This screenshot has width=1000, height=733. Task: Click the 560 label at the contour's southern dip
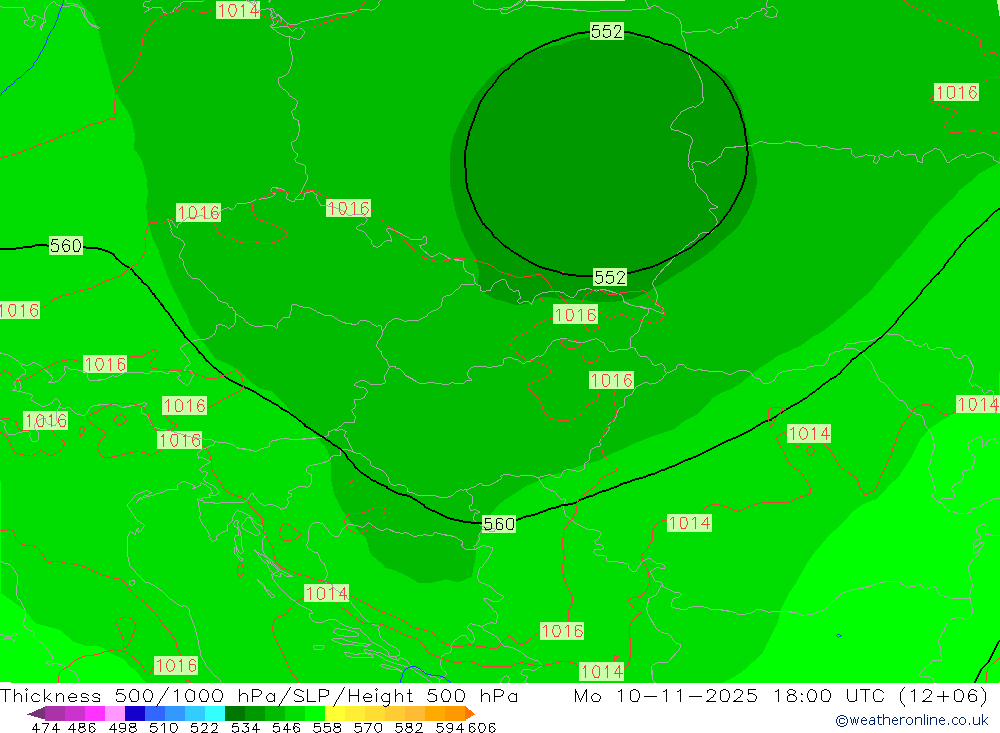pos(499,524)
